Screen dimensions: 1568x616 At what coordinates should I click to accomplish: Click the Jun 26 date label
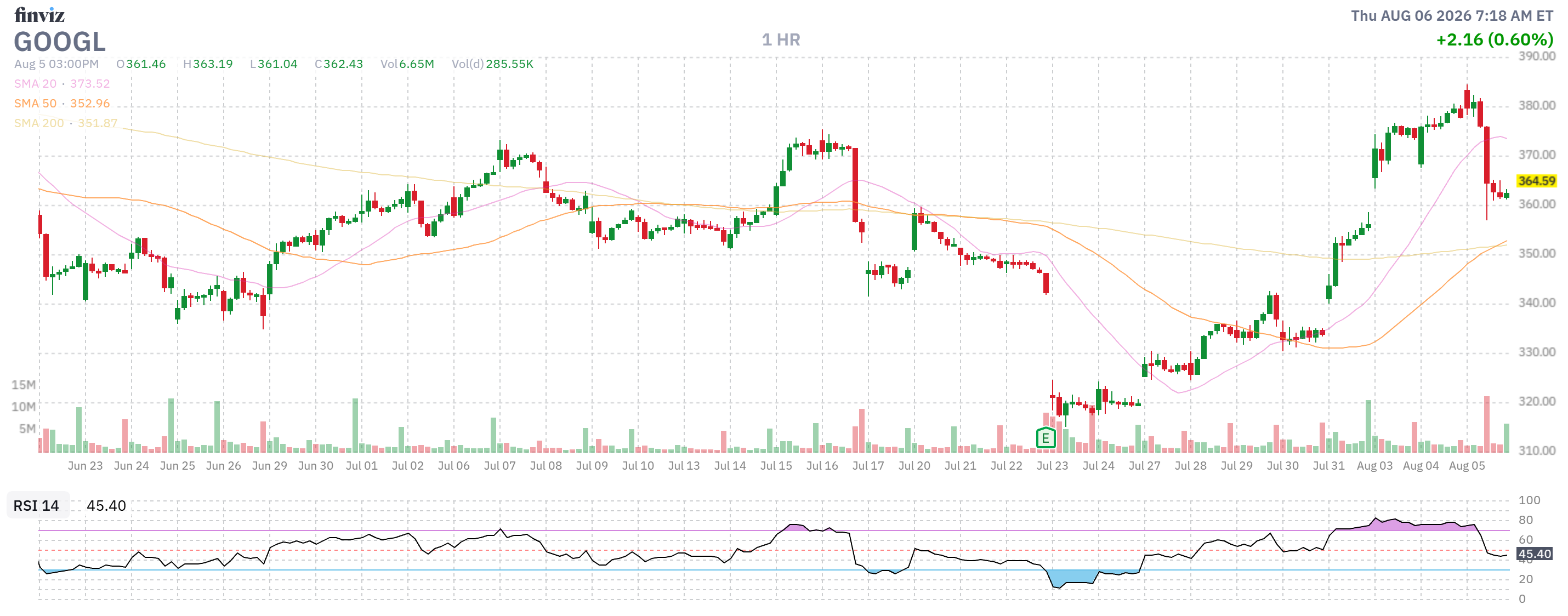click(223, 466)
